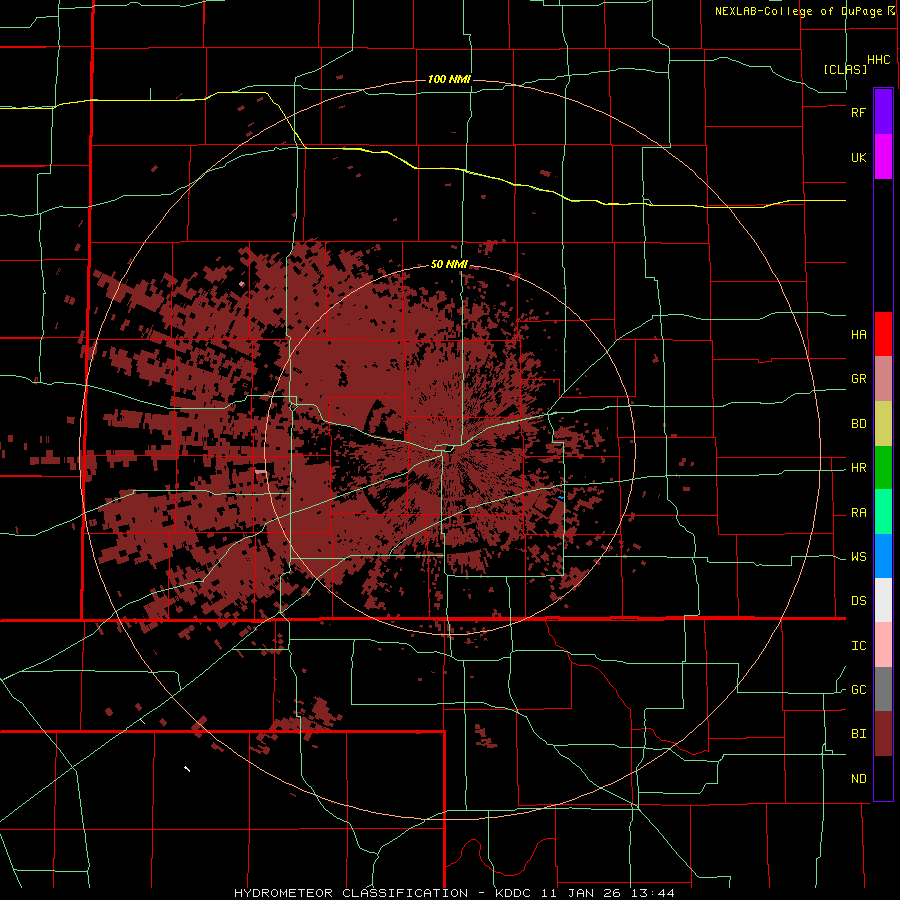Click the RF purple legend swatch

883,112
